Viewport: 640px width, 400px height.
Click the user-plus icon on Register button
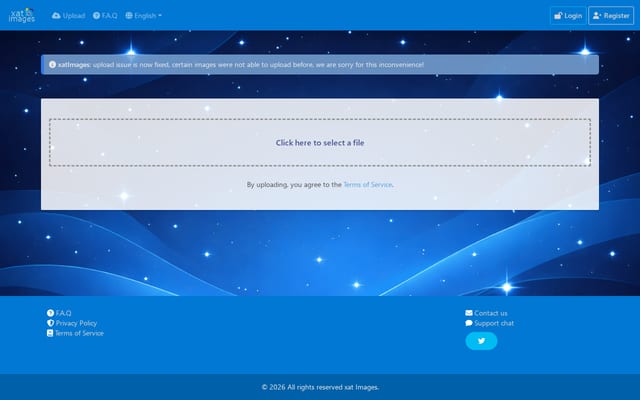tap(597, 16)
